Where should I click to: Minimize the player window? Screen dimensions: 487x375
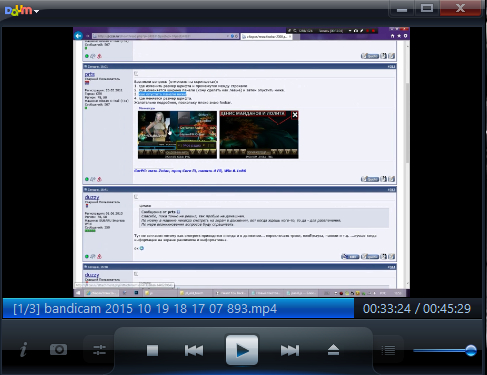coord(402,8)
